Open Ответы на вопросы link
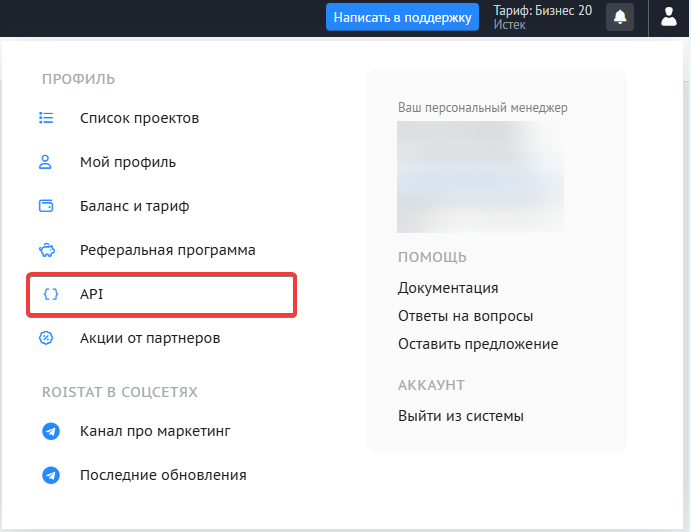Screen dimensions: 691x532 click(x=465, y=316)
